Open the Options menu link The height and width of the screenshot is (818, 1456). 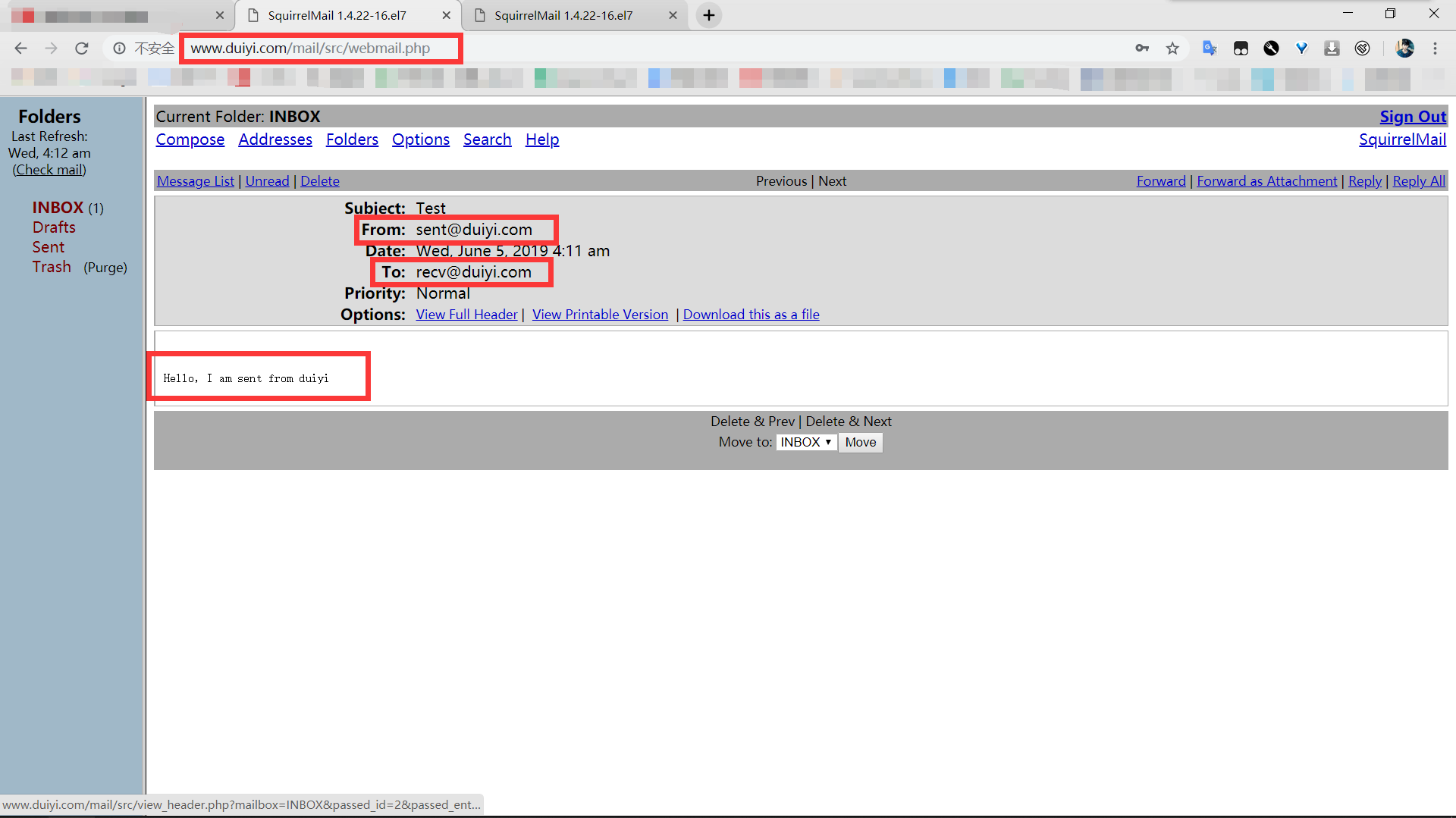click(421, 139)
